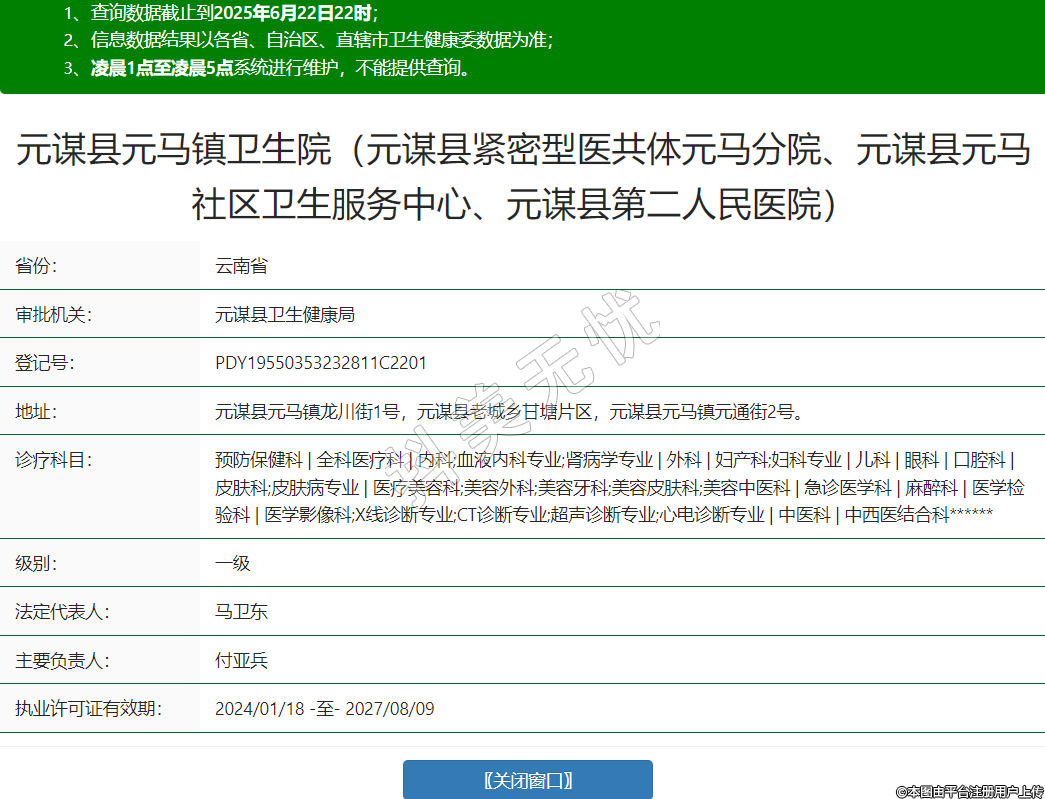Click the main person in charge 付亚兵
This screenshot has height=799, width=1045.
click(241, 660)
